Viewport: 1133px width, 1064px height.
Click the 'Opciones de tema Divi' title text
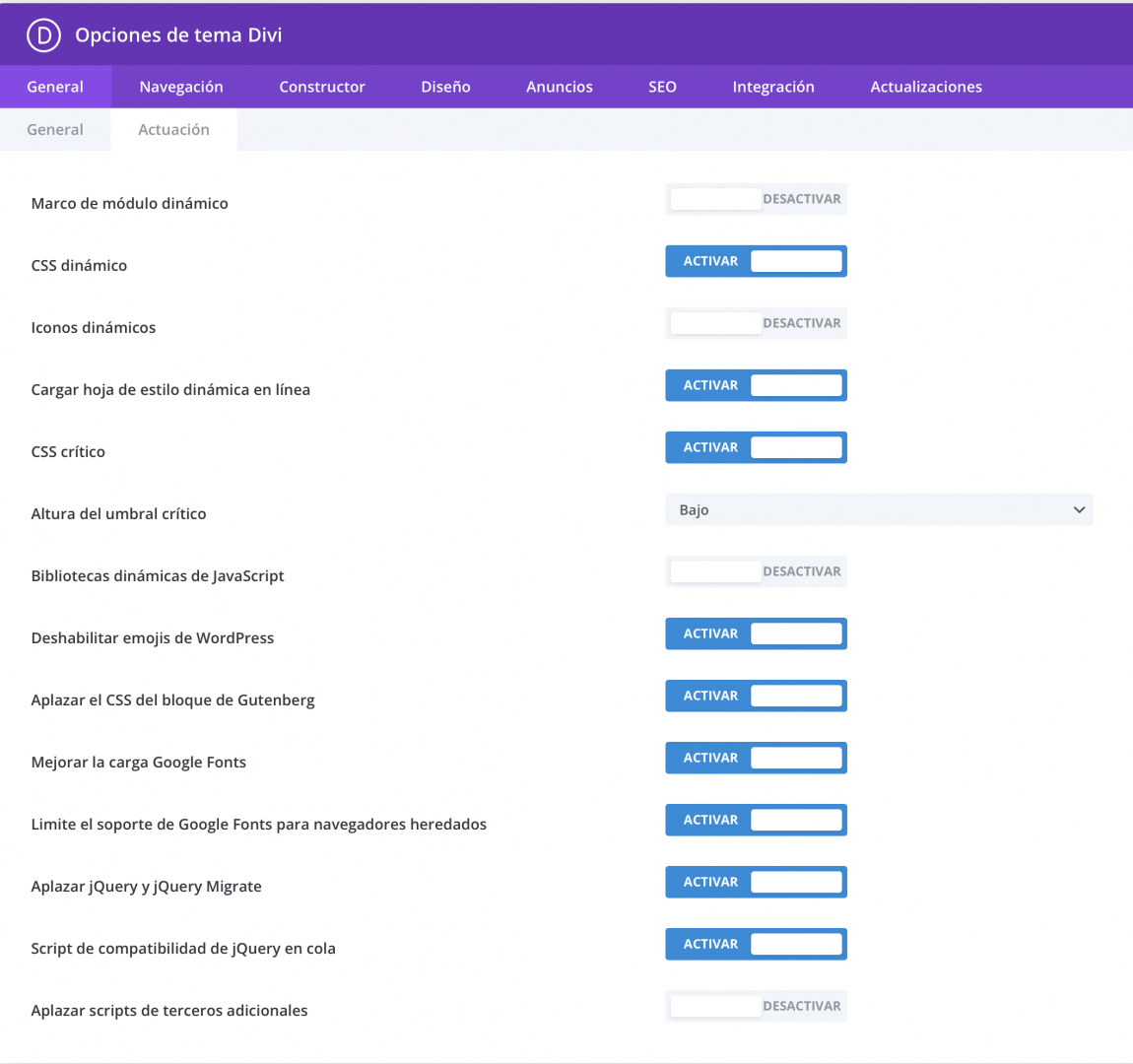pyautogui.click(x=178, y=34)
